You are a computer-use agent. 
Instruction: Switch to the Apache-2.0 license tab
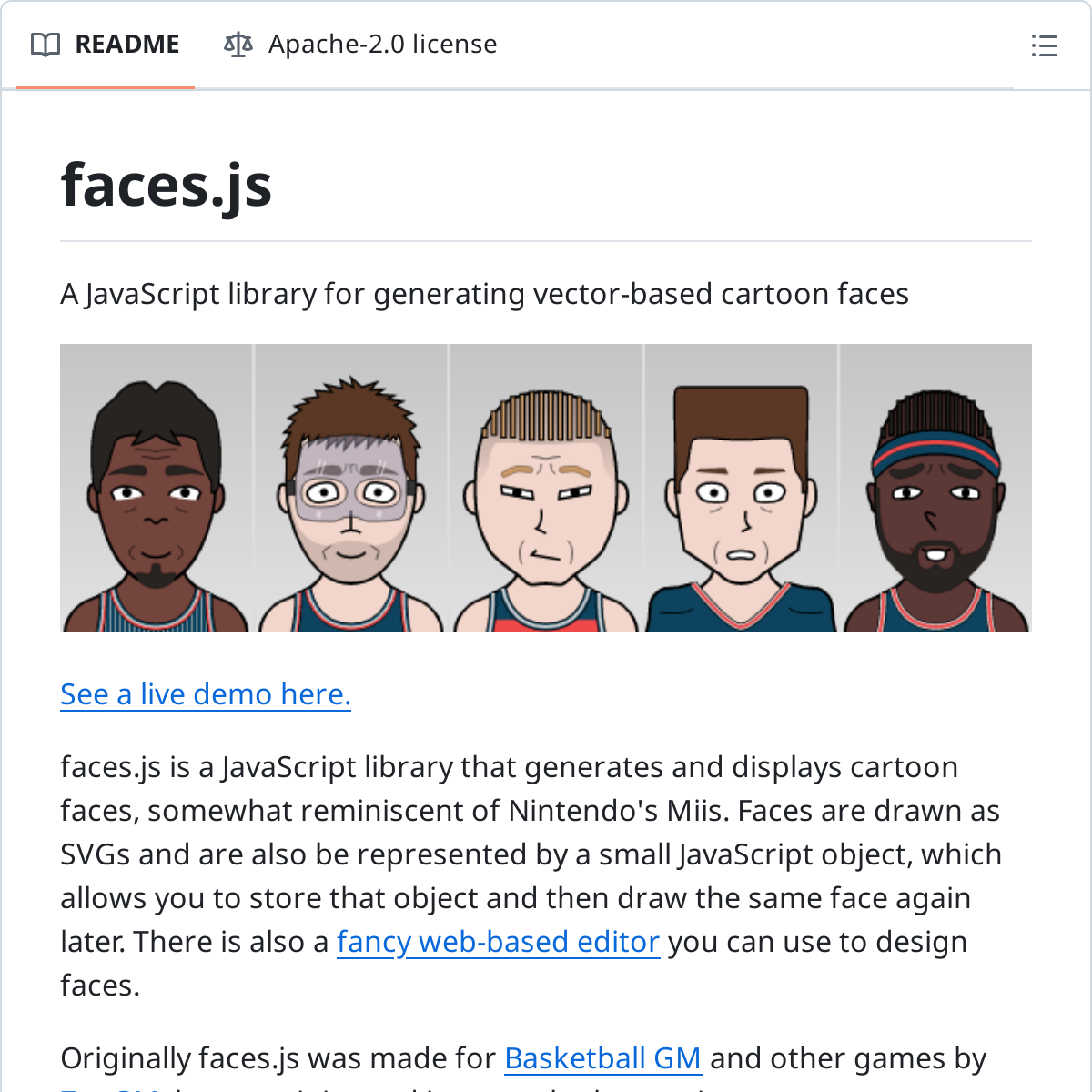tap(382, 45)
